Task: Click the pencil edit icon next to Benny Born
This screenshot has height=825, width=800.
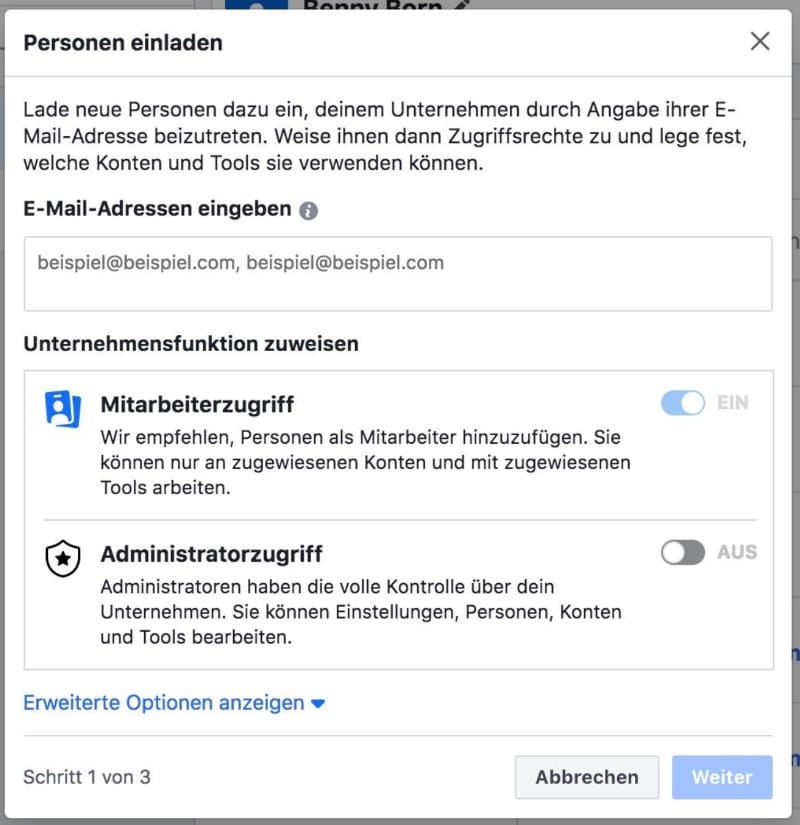Action: tap(461, 5)
